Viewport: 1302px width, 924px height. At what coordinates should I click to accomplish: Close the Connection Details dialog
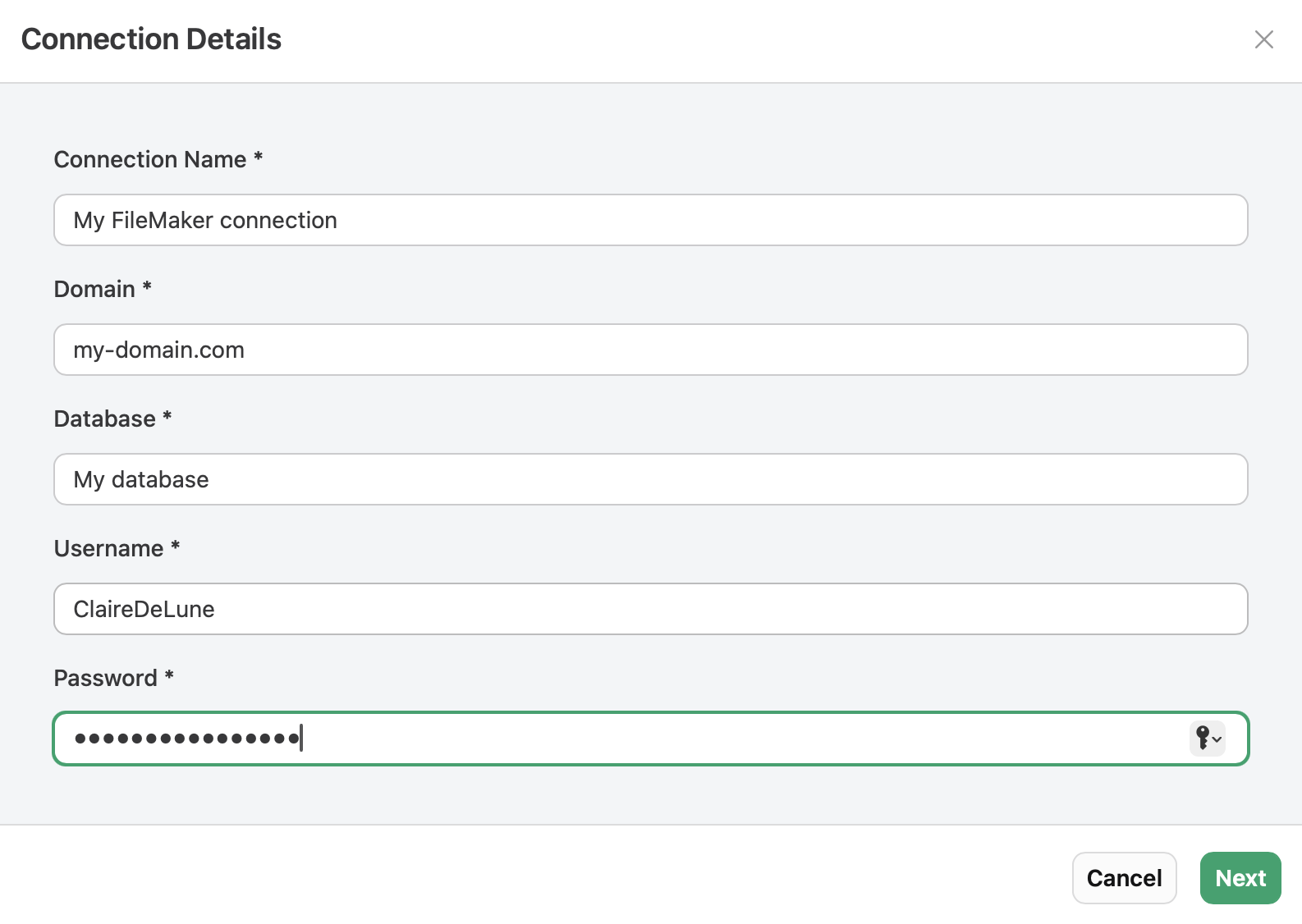tap(1263, 39)
